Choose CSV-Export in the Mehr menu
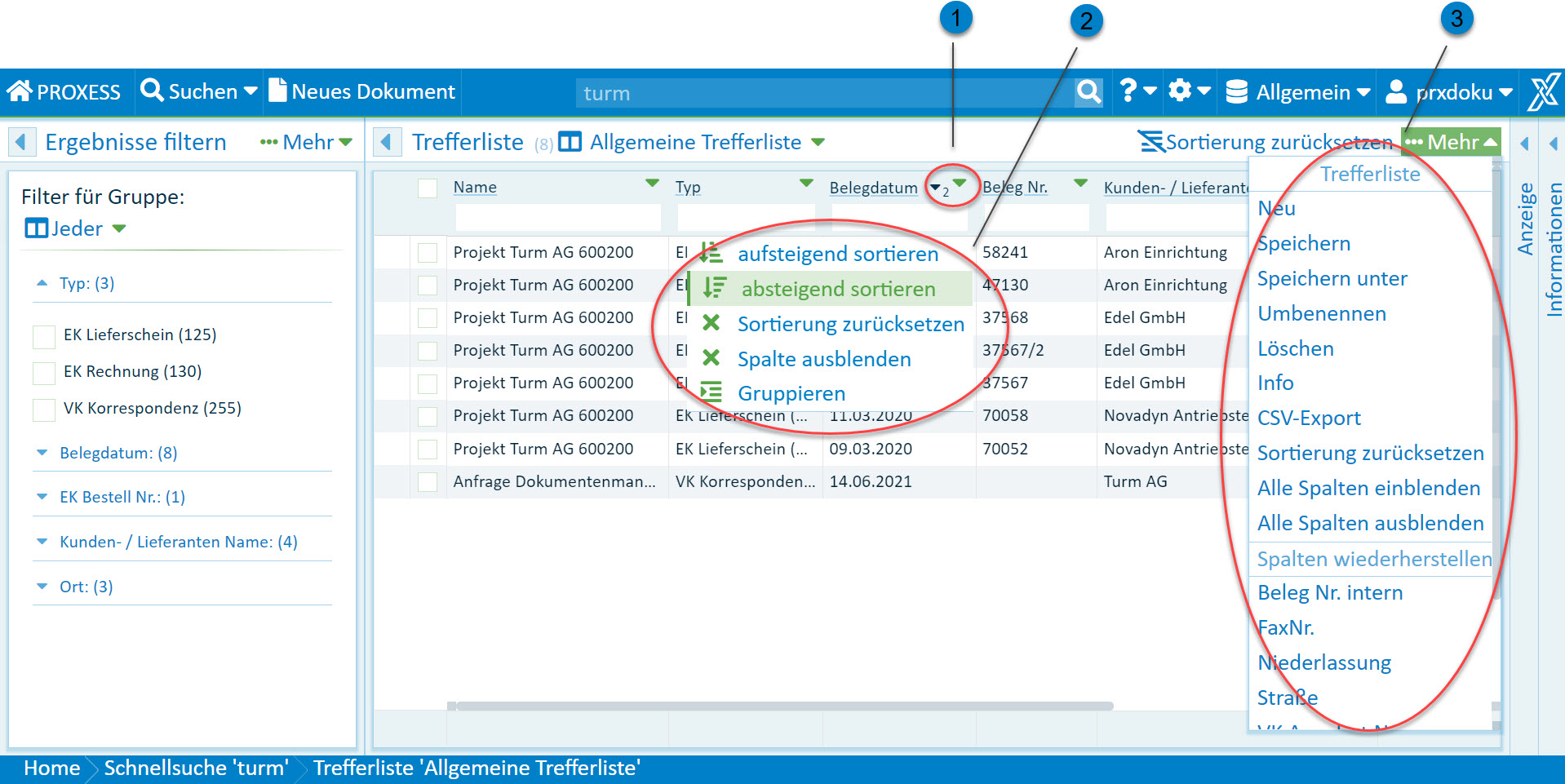 tap(1309, 419)
